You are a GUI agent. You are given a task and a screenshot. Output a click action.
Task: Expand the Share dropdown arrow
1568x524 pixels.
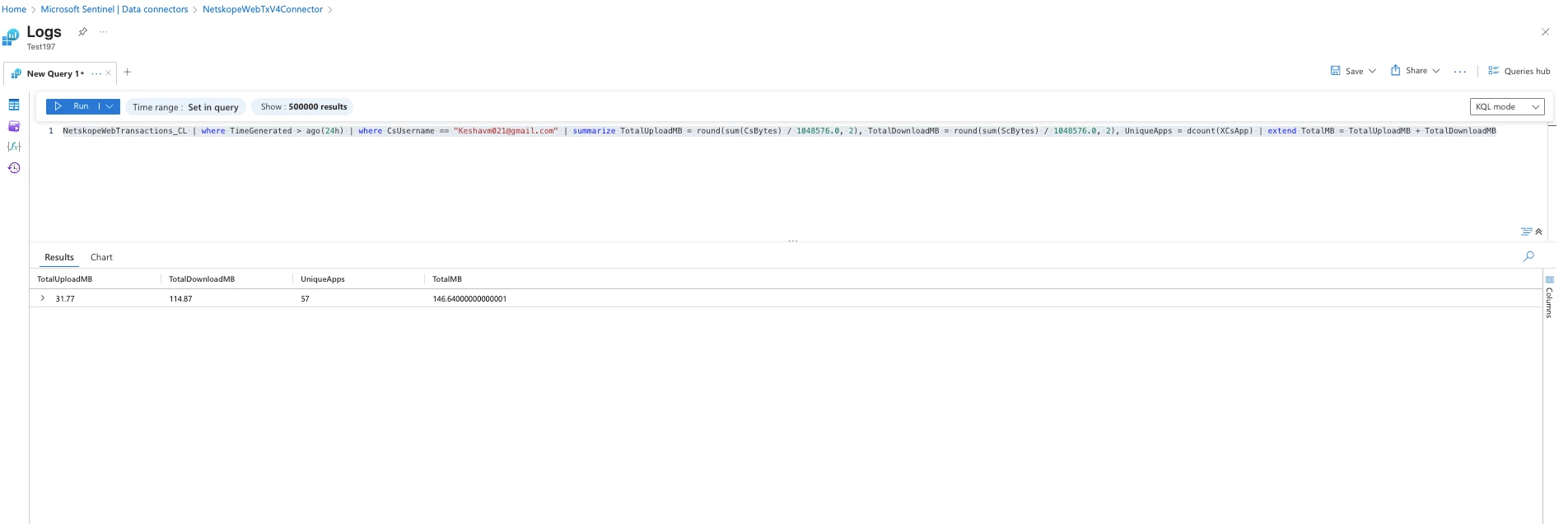coord(1436,71)
